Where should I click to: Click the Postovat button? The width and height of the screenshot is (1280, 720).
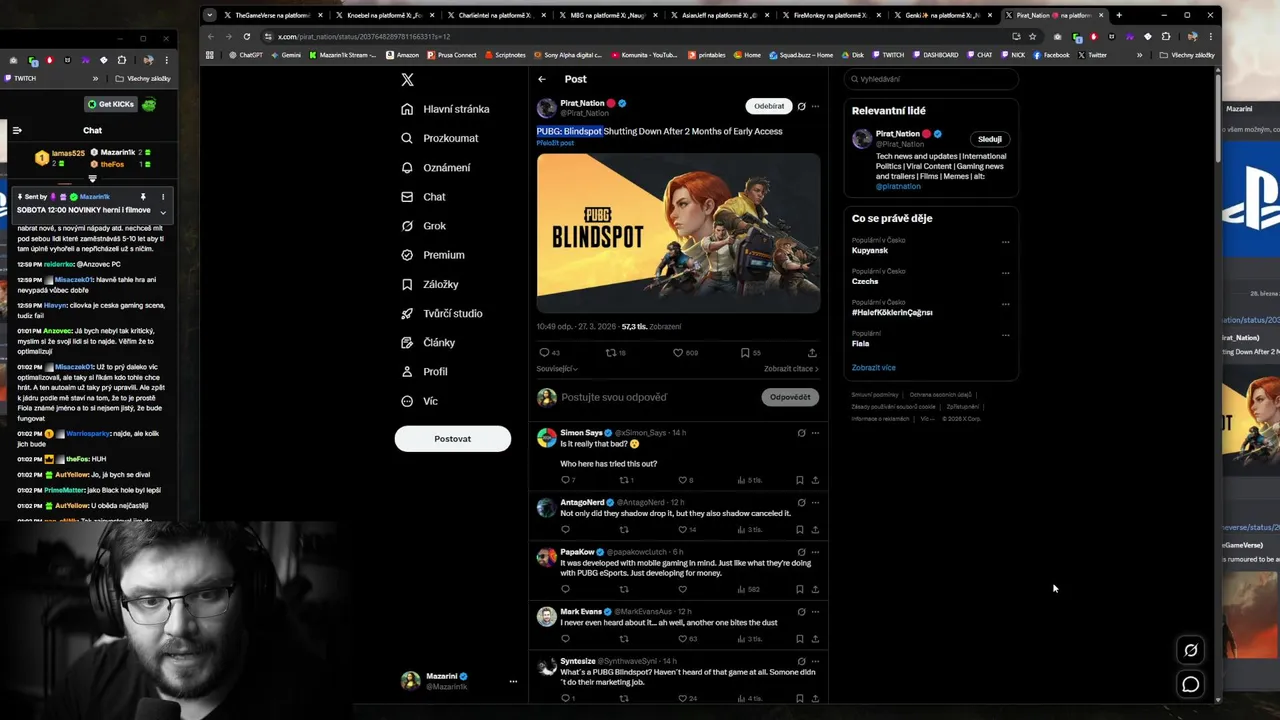tap(452, 439)
